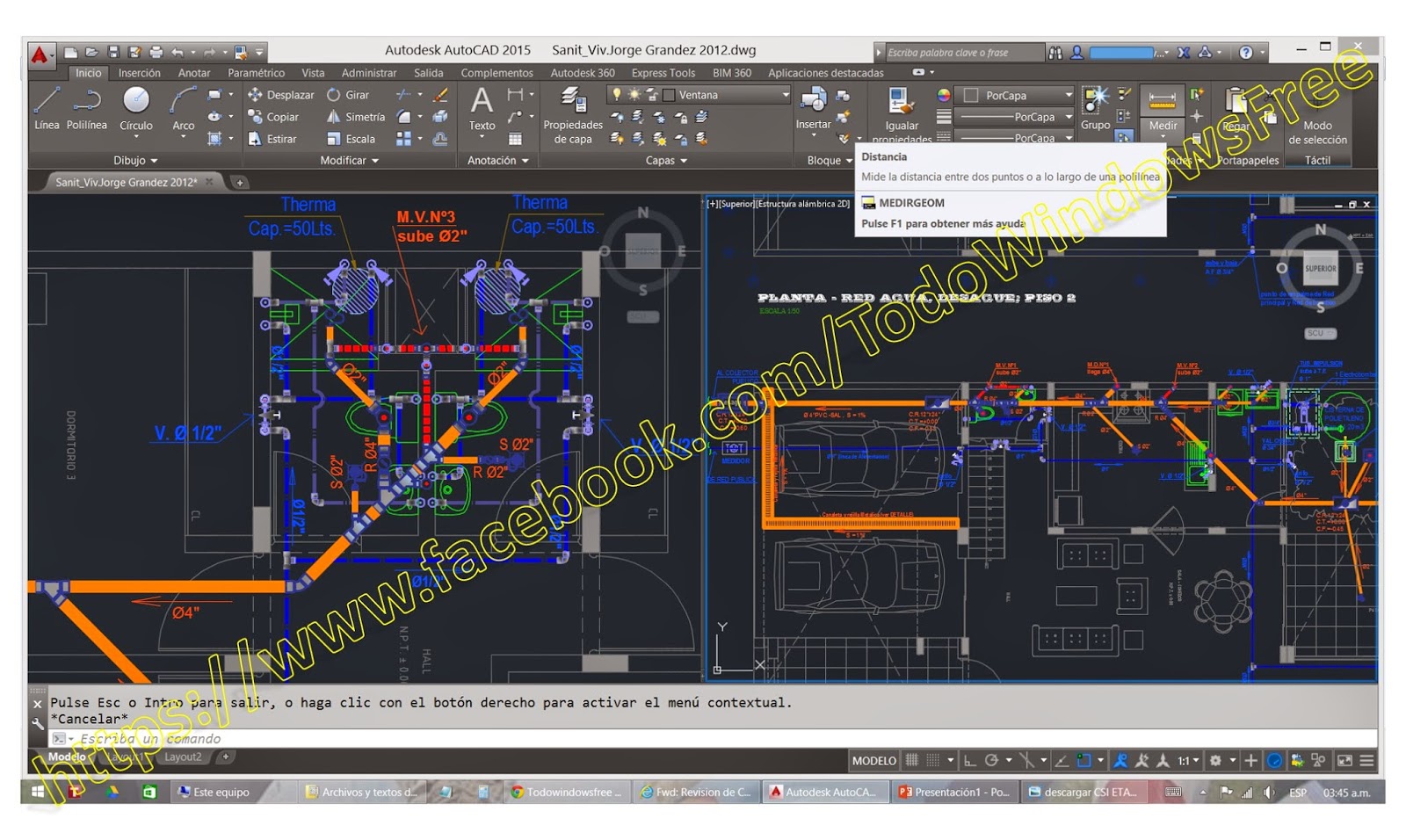
Task: Click the Girar (rotate) tool
Action: click(x=348, y=95)
